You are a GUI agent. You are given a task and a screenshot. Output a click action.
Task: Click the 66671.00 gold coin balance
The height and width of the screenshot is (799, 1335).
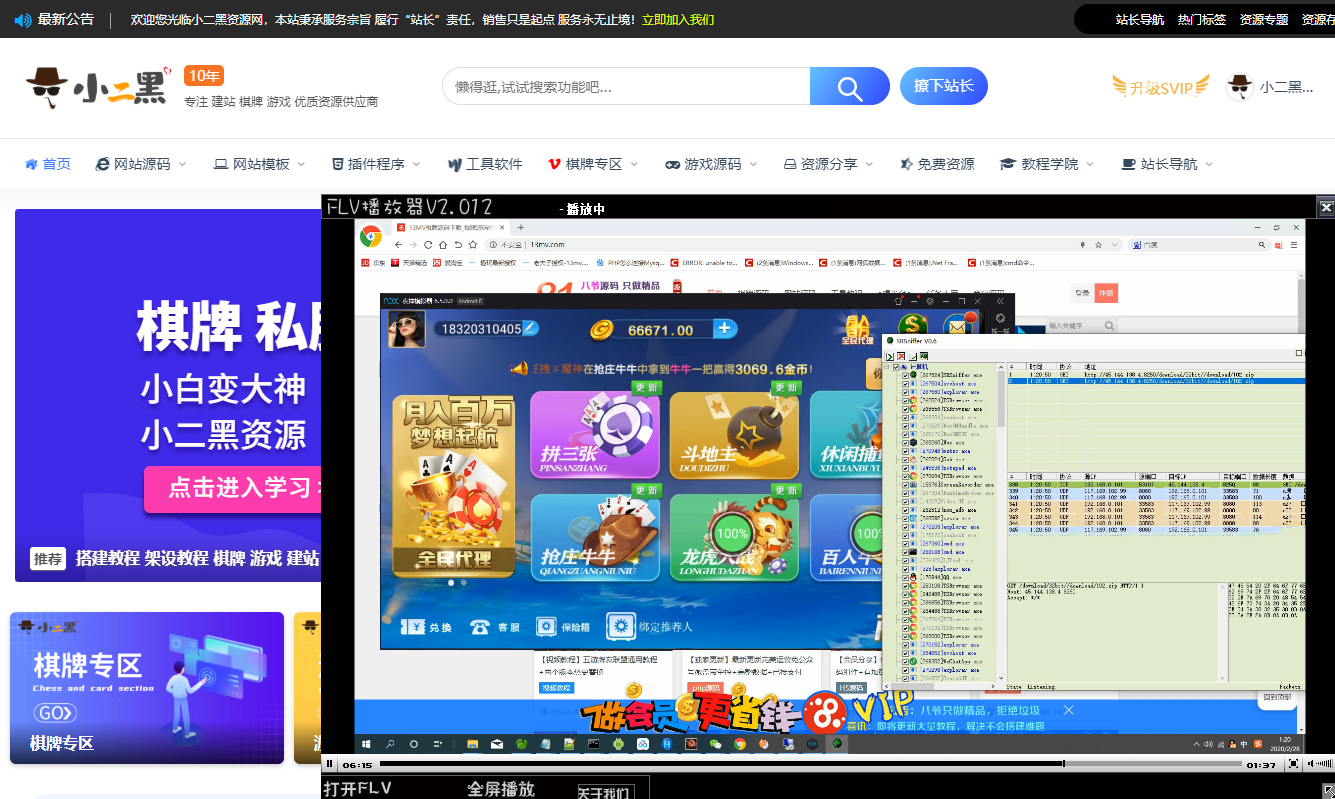click(x=660, y=329)
